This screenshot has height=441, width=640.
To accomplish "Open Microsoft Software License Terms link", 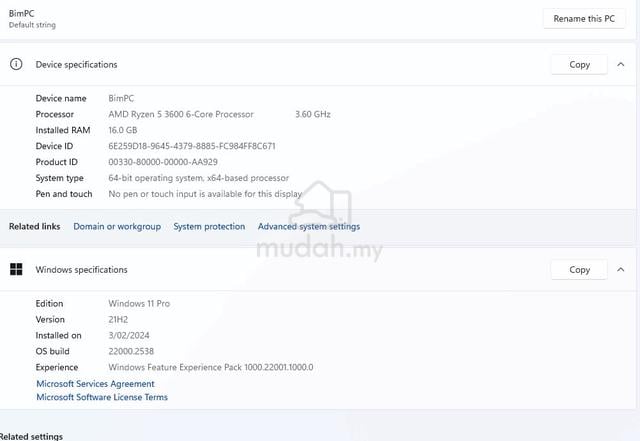I will [x=102, y=397].
